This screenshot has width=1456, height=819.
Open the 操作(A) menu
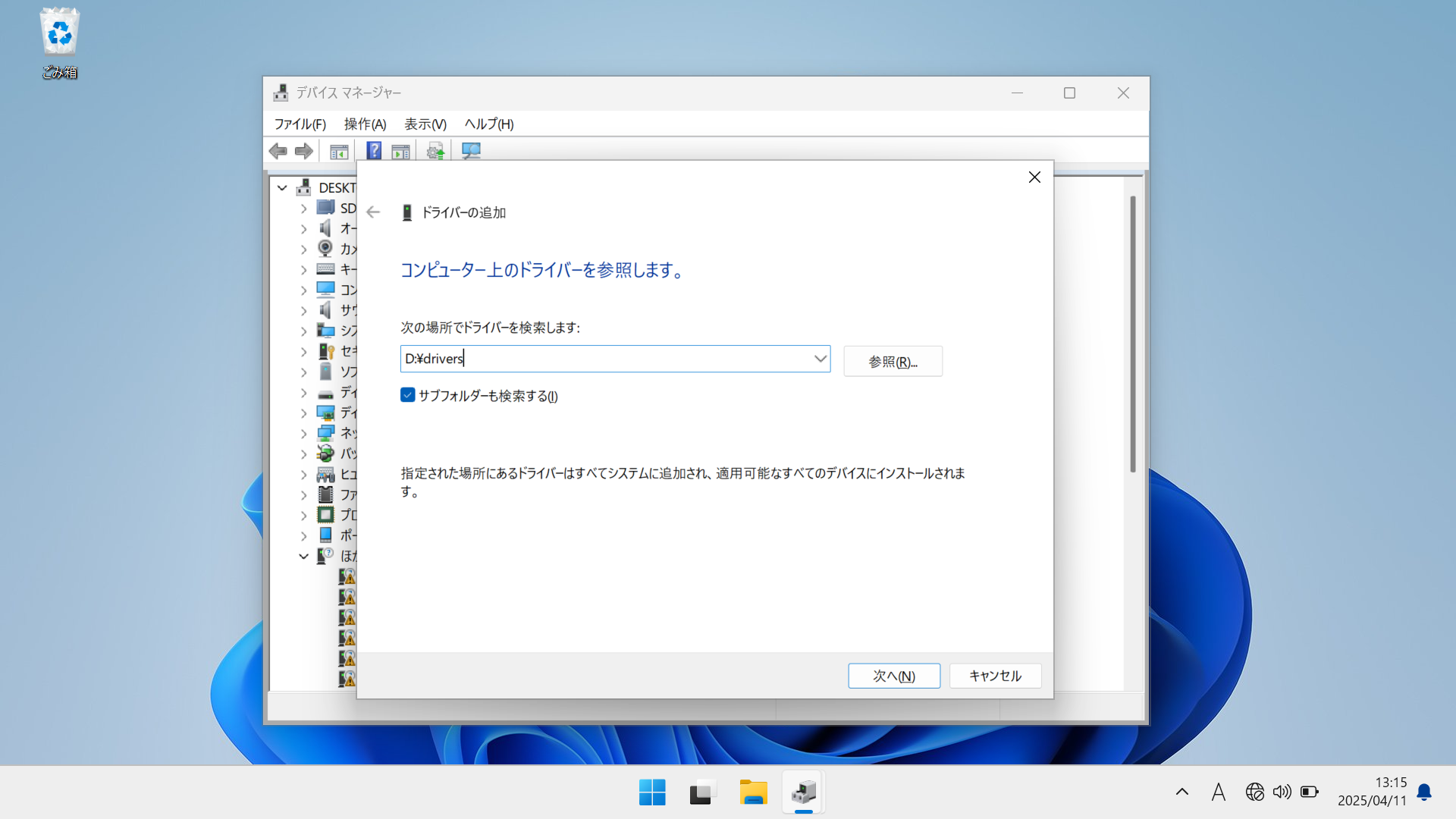[x=365, y=124]
